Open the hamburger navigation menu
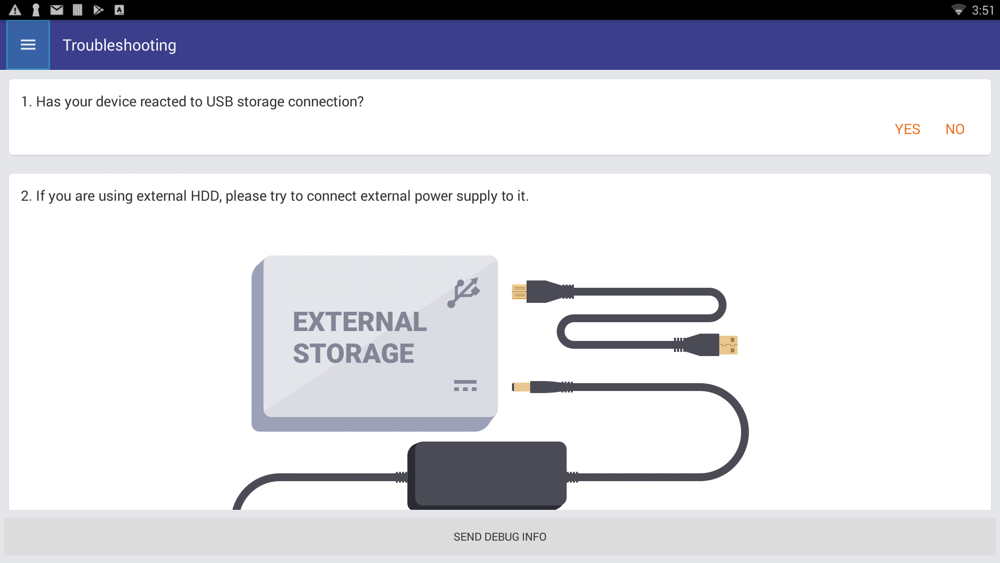Image resolution: width=1000 pixels, height=563 pixels. coord(28,45)
